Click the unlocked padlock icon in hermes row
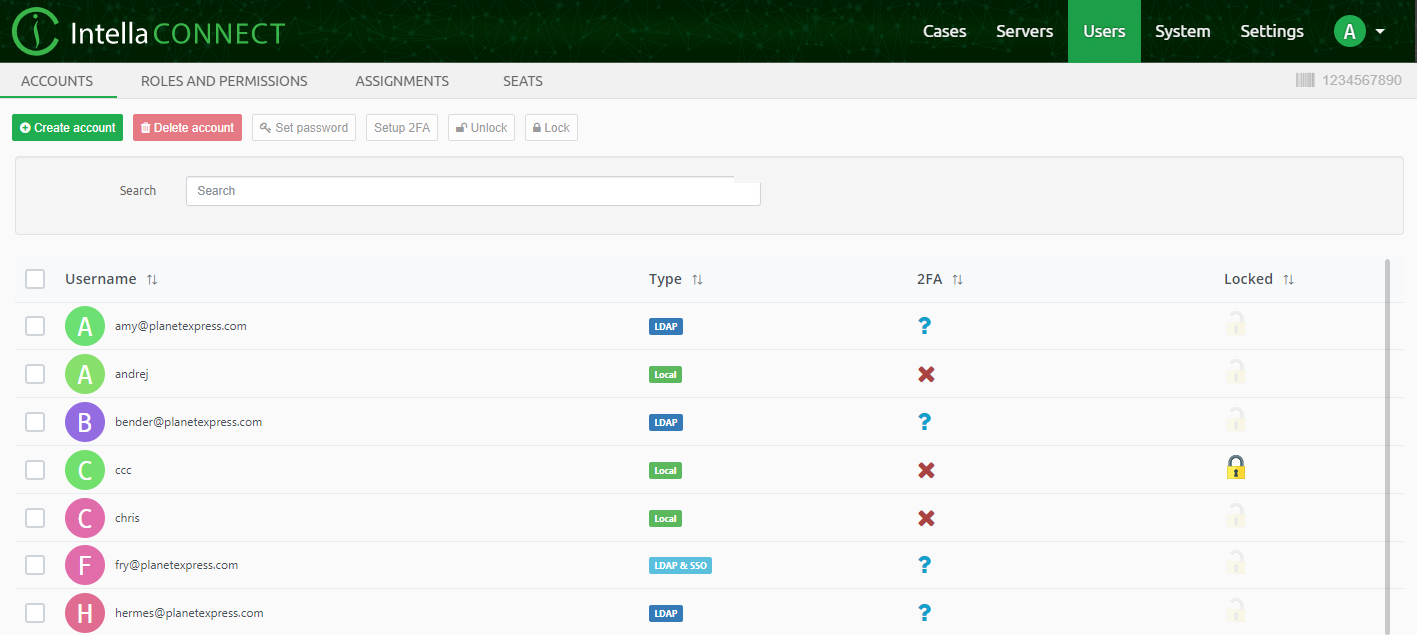The width and height of the screenshot is (1417, 635). tap(1236, 611)
